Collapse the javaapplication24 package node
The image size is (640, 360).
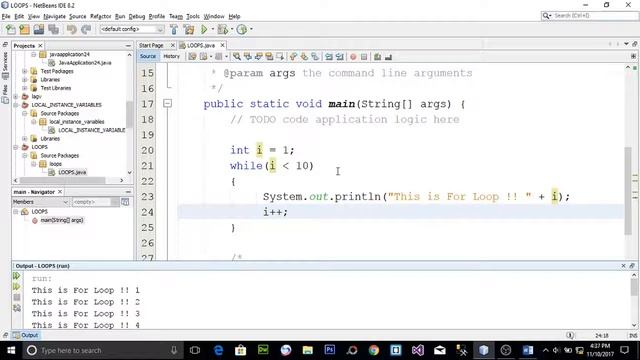(x=34, y=54)
